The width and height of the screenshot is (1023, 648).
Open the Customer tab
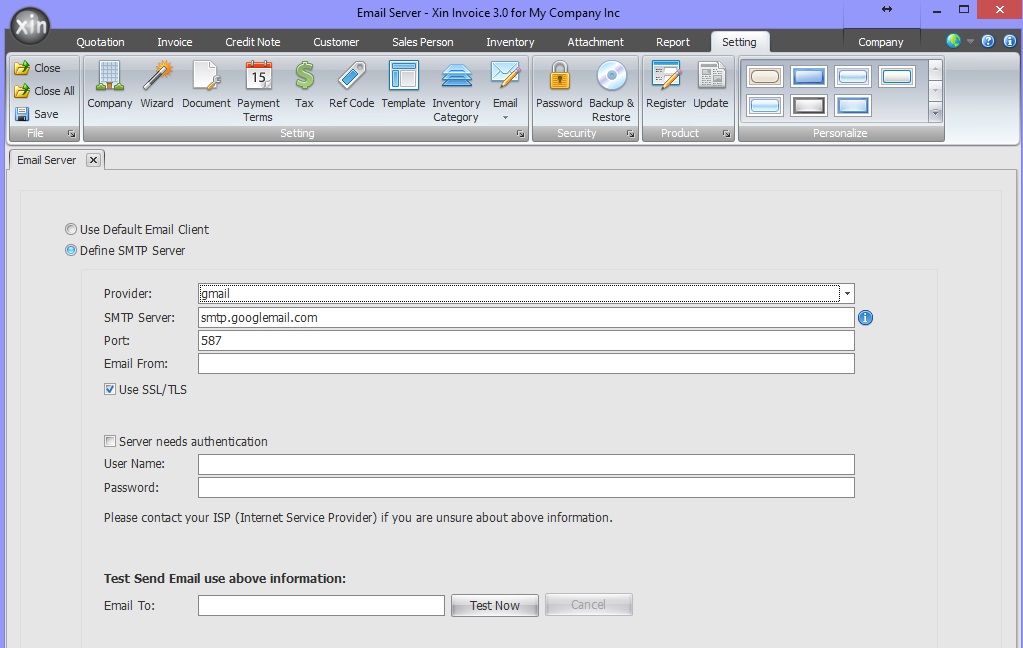tap(336, 42)
